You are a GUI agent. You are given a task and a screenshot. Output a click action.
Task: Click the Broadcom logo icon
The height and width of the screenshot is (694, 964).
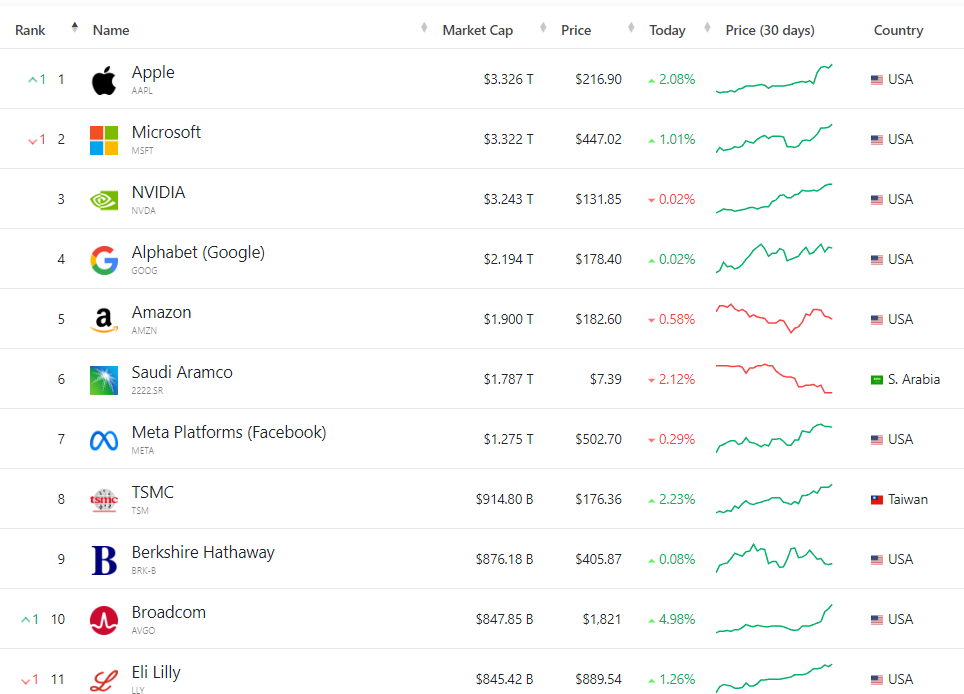[x=104, y=620]
